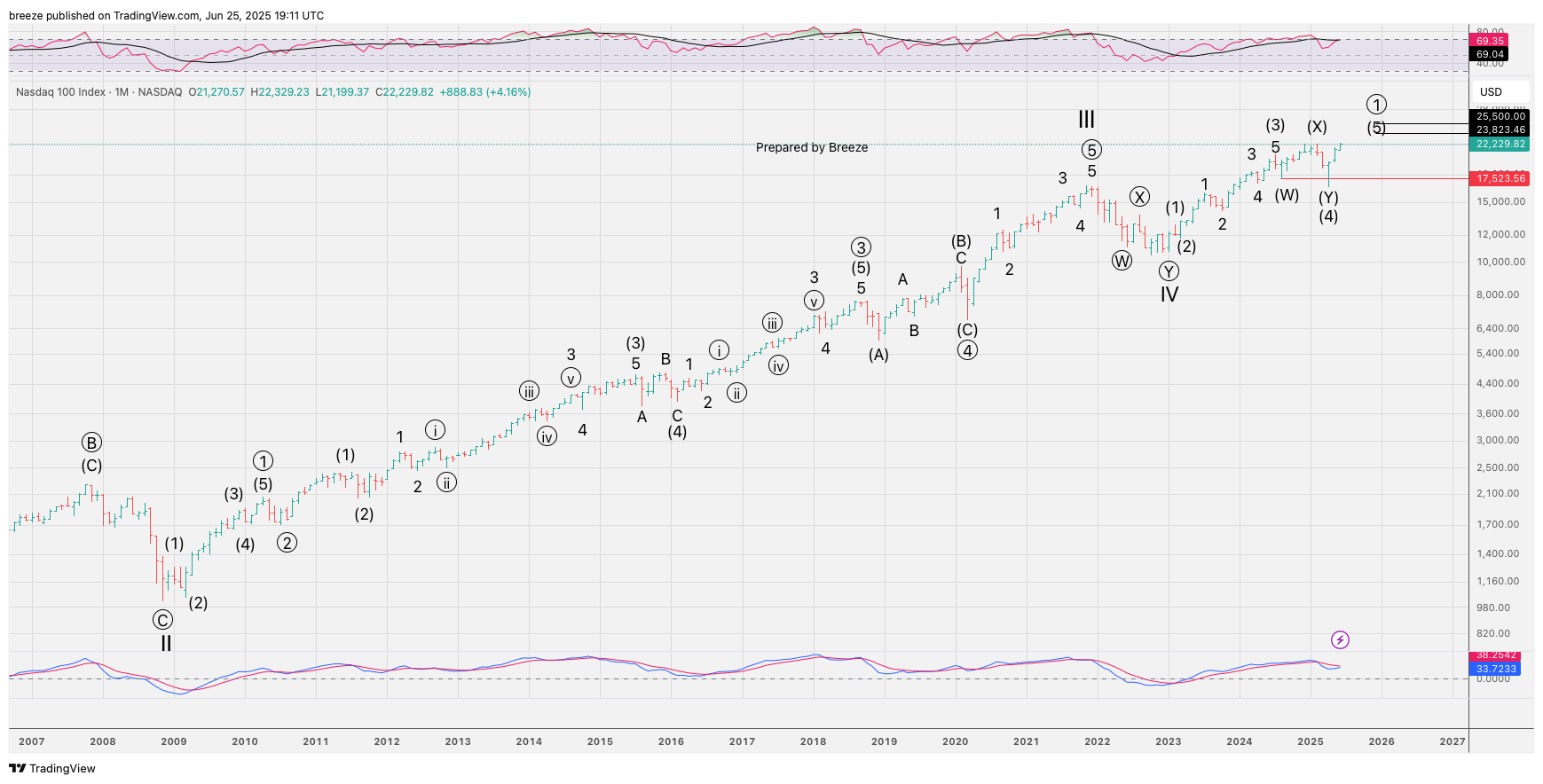Click the close value C22,229.82
1543x784 pixels.
coord(405,92)
